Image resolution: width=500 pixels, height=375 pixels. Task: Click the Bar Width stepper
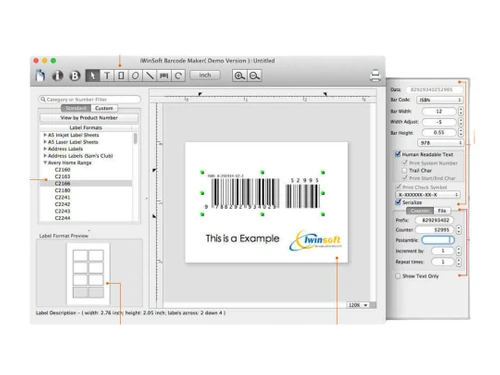tap(461, 111)
